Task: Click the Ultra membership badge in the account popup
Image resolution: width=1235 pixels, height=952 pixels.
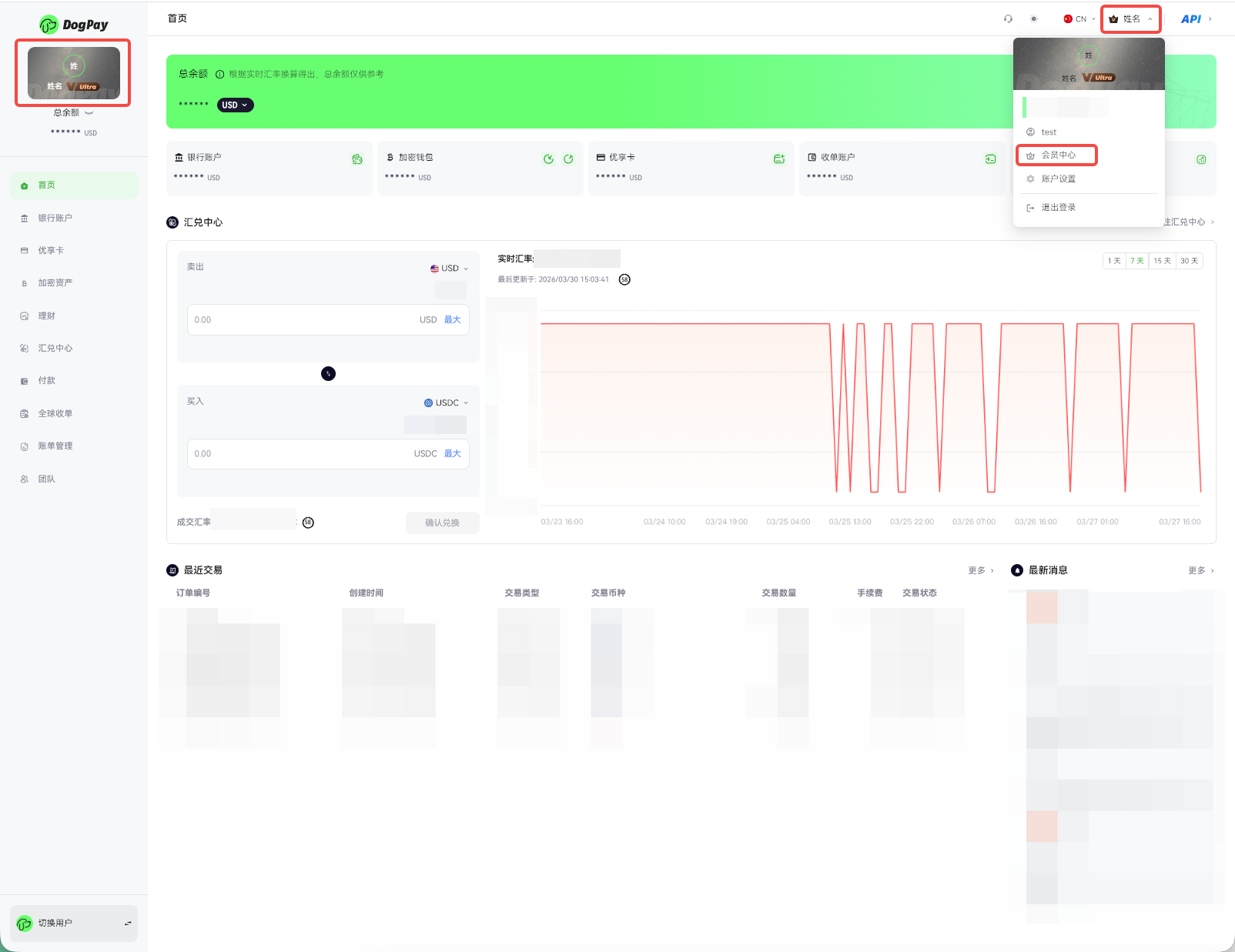Action: click(x=1099, y=78)
